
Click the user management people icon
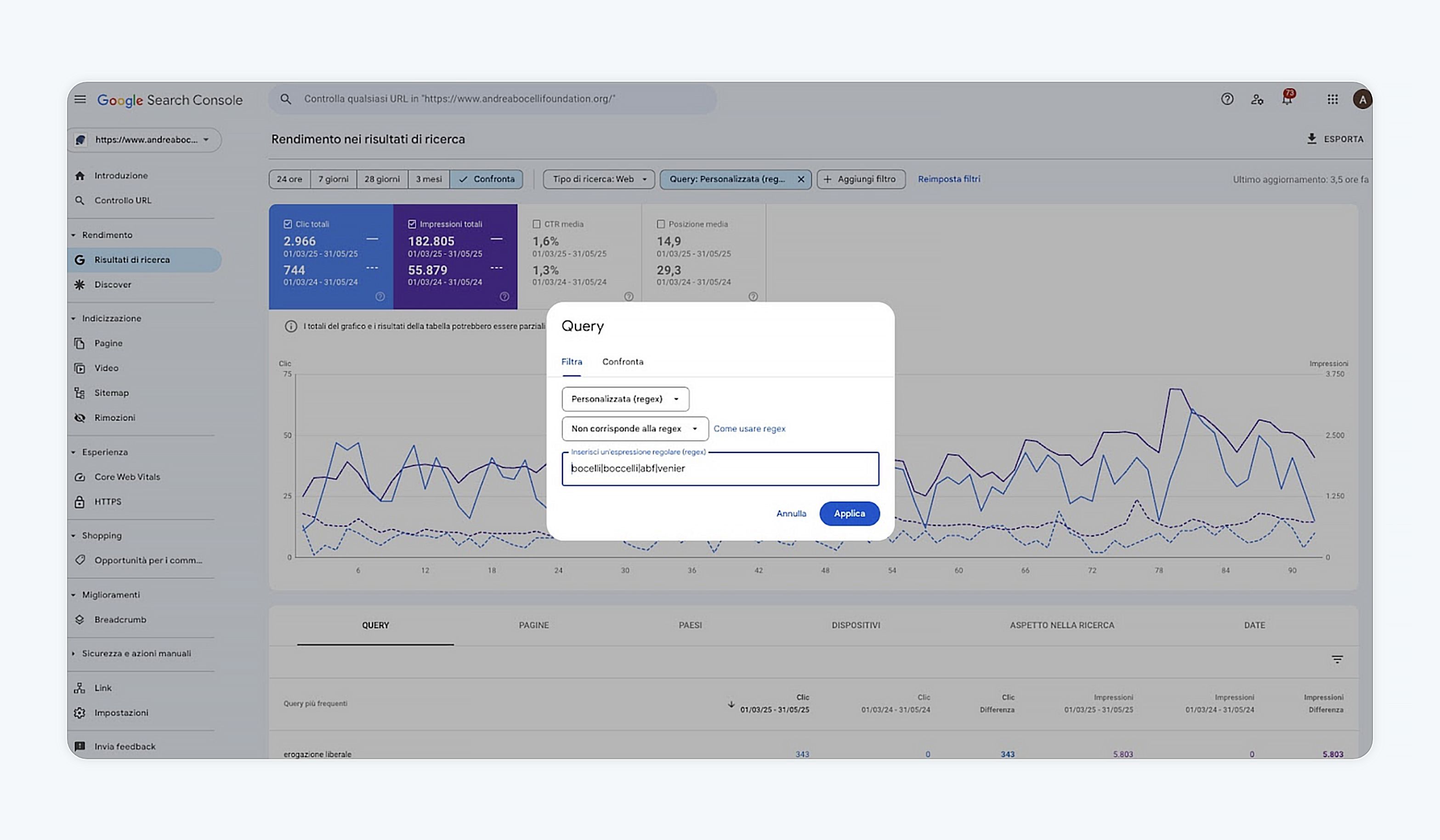click(x=1257, y=99)
